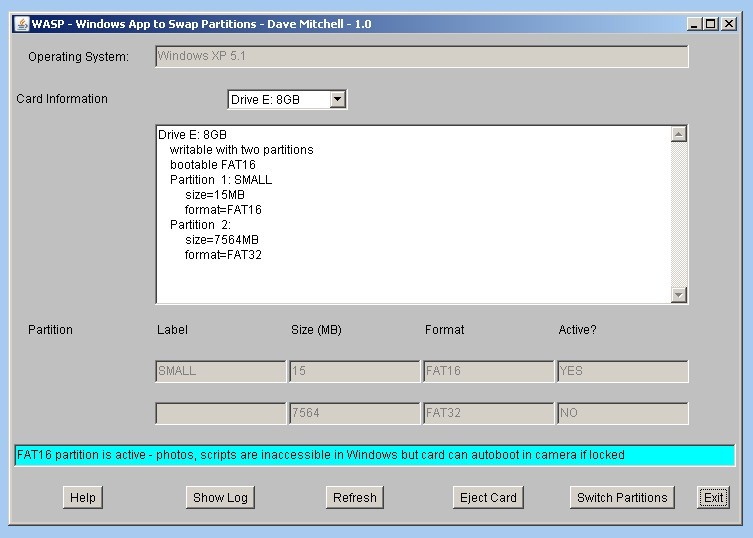Click the 'format=FAT32' line

point(223,255)
